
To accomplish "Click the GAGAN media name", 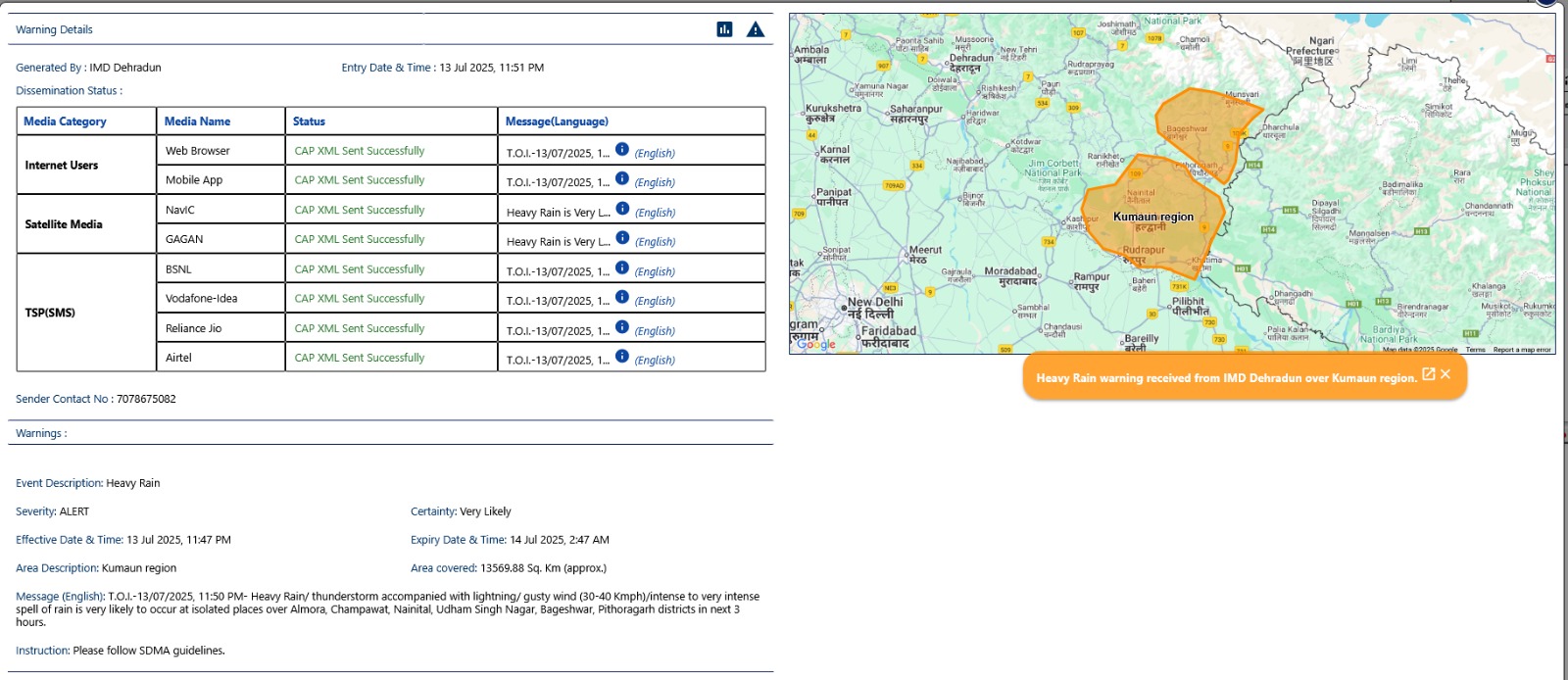I will 184,239.
